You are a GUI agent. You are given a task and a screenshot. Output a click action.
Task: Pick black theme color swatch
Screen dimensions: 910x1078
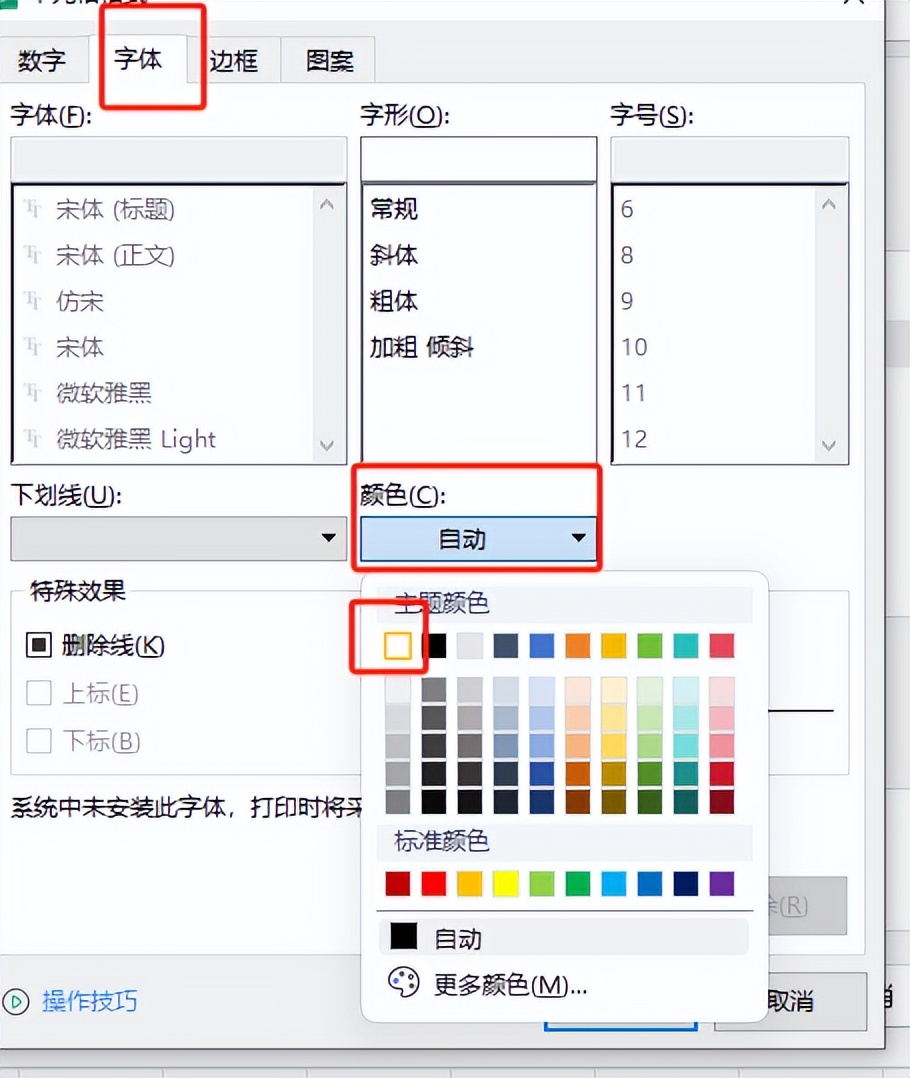coord(434,646)
